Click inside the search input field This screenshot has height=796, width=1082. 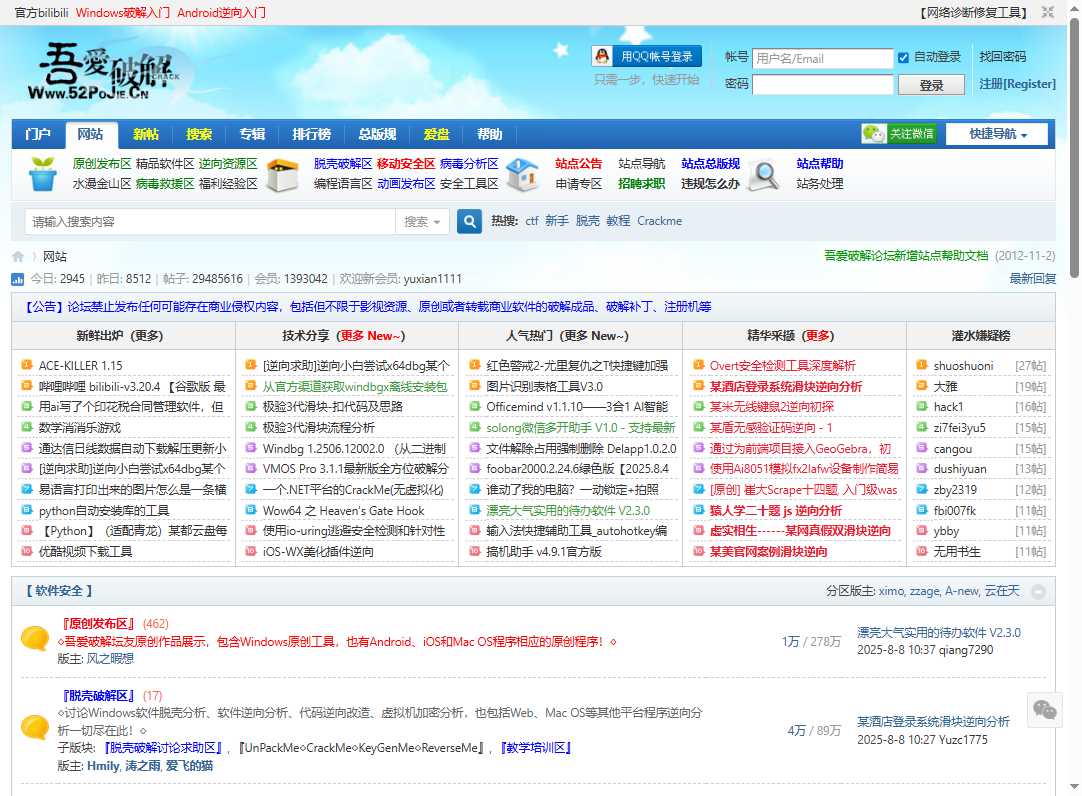(200, 221)
